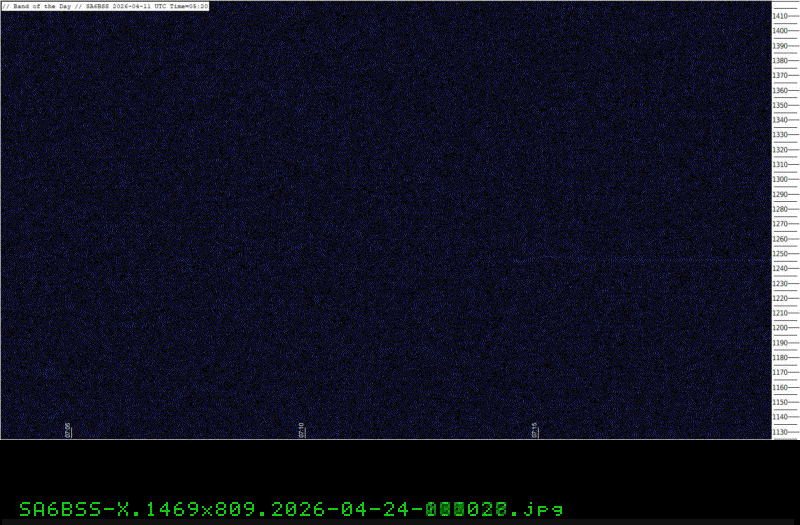Click the 1360 frequency scale label
Screen dimensions: 800x525
click(x=780, y=90)
